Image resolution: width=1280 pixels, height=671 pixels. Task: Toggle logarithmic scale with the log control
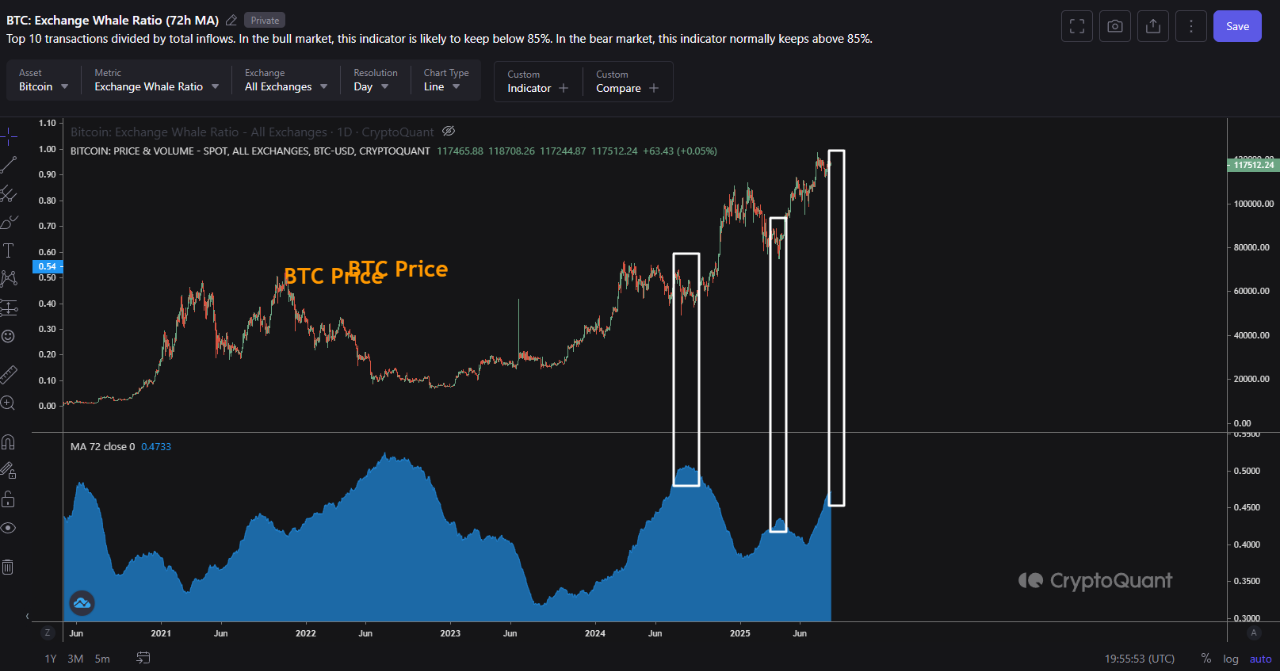(1230, 658)
